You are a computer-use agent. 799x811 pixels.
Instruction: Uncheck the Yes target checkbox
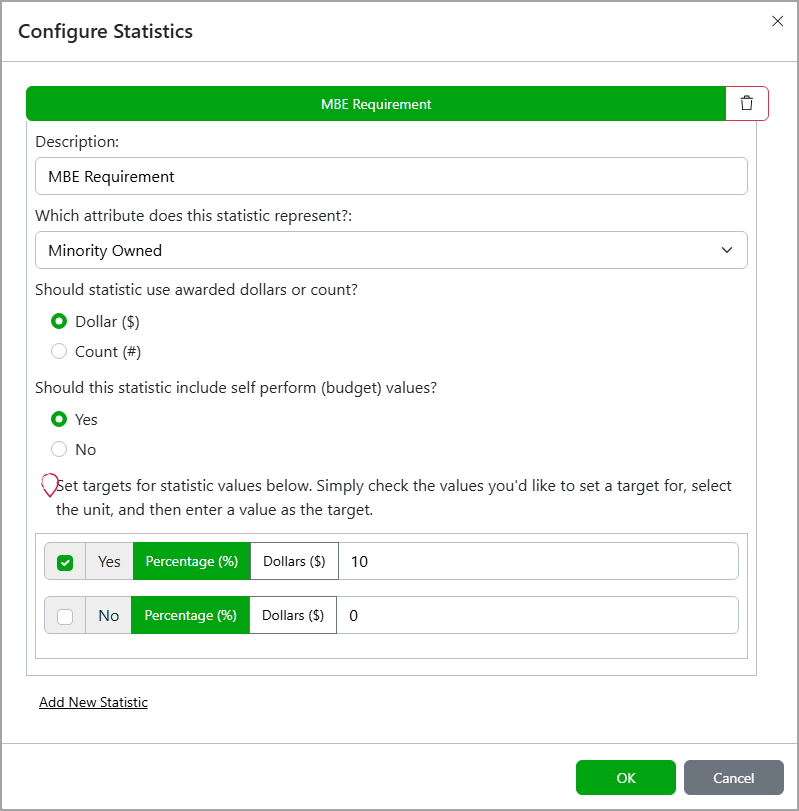[65, 562]
